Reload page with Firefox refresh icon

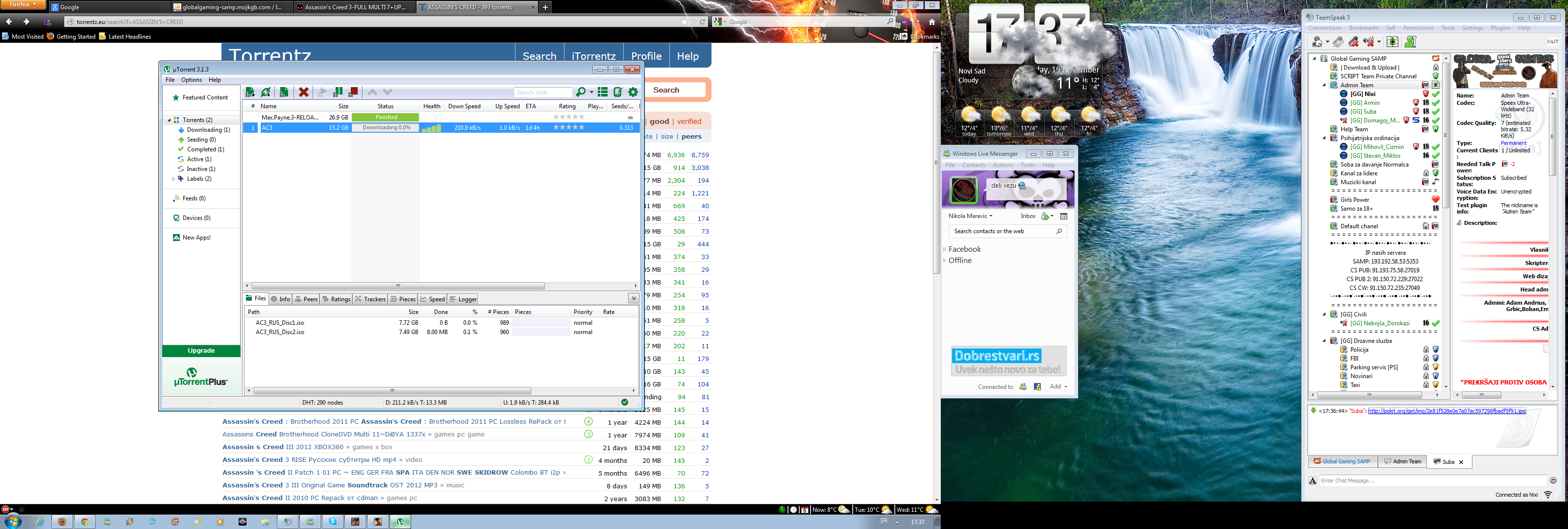point(702,21)
